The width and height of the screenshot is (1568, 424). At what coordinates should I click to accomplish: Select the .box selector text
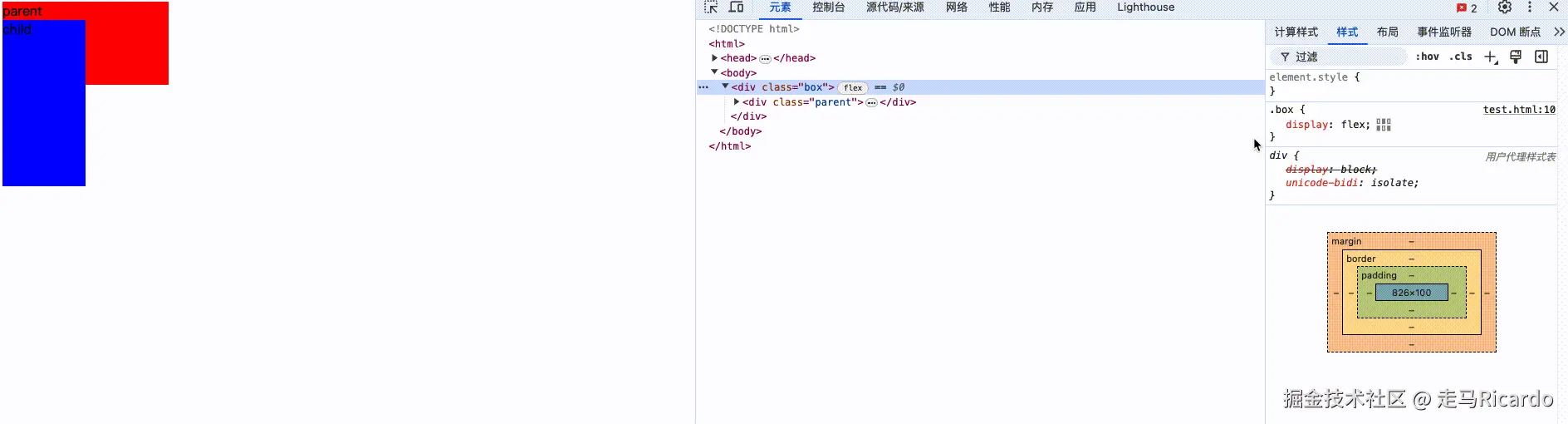[x=1281, y=110]
